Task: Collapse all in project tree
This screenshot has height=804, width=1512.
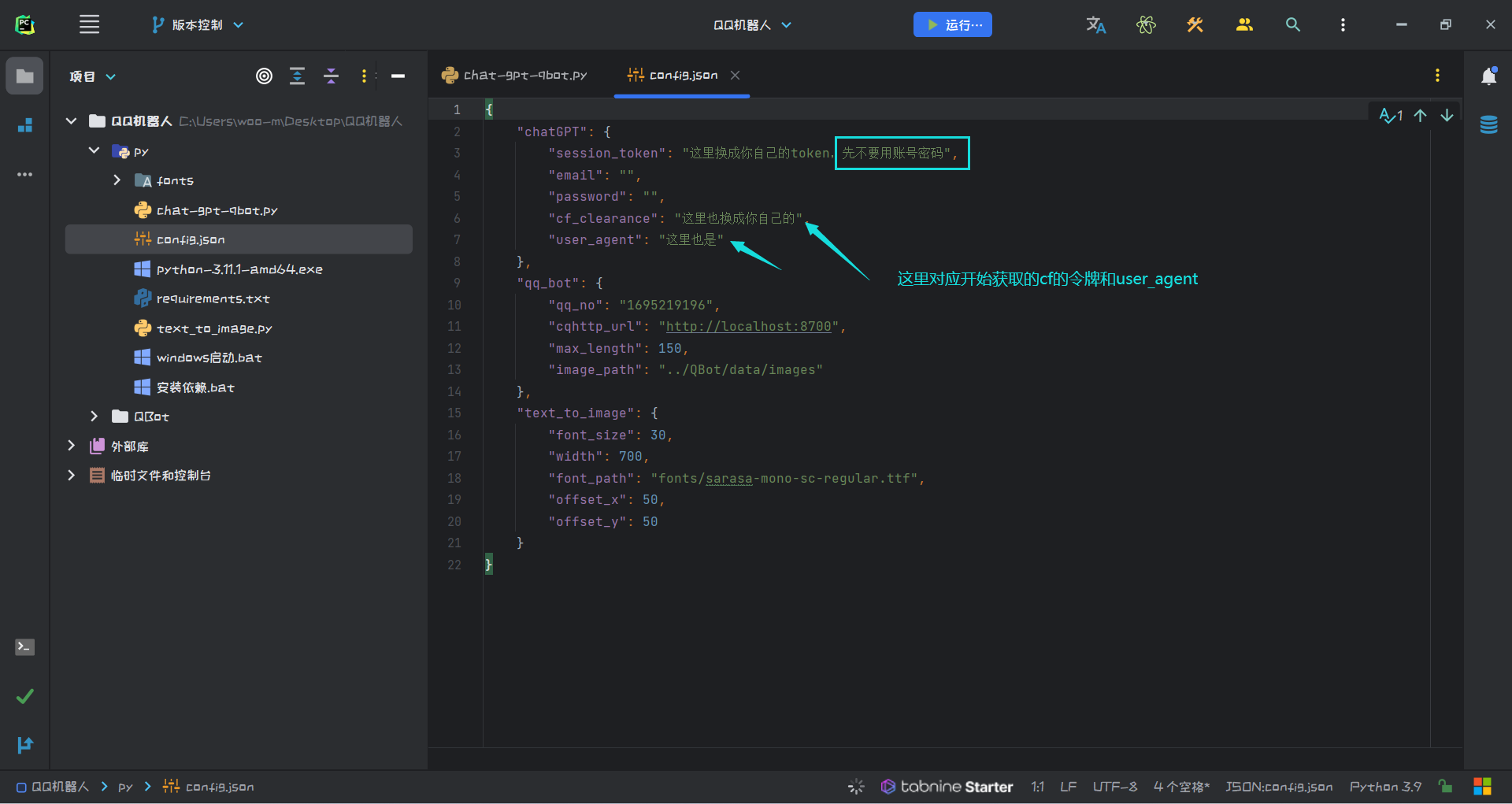Action: click(x=331, y=76)
